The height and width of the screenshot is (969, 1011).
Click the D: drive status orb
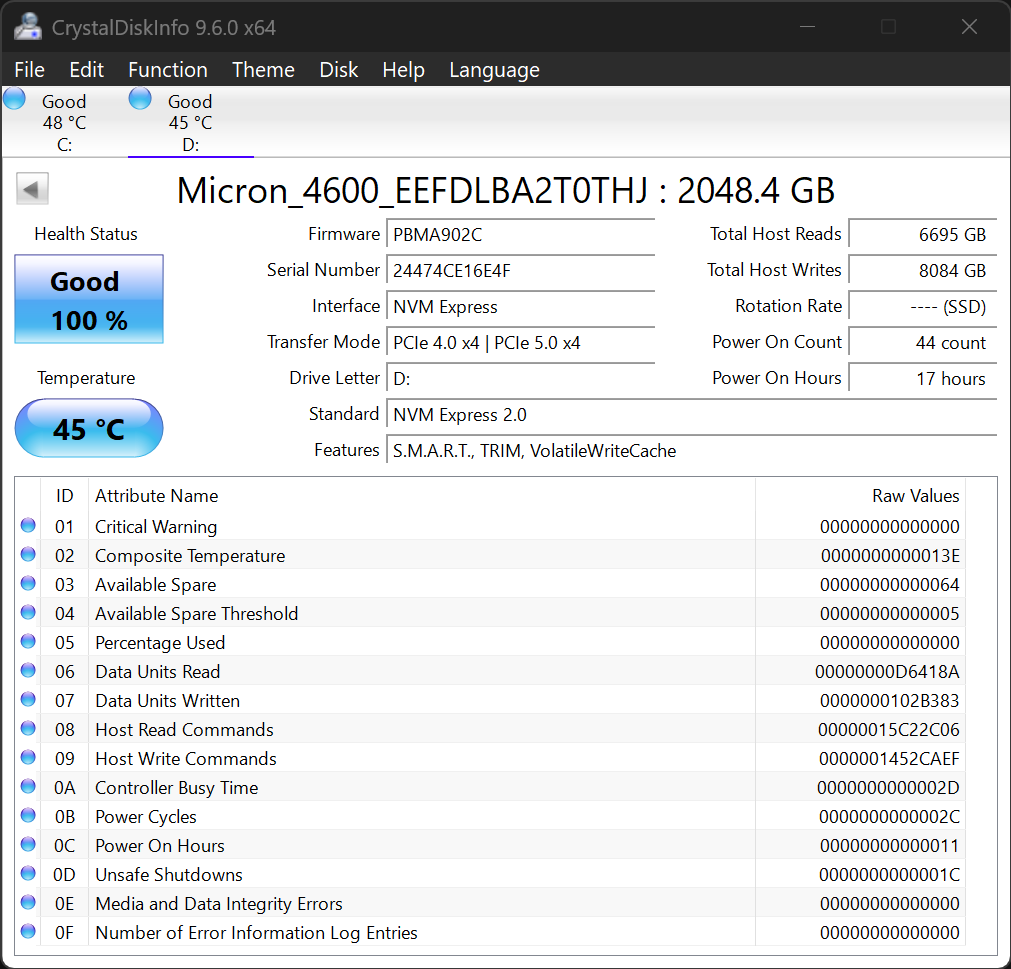[140, 99]
